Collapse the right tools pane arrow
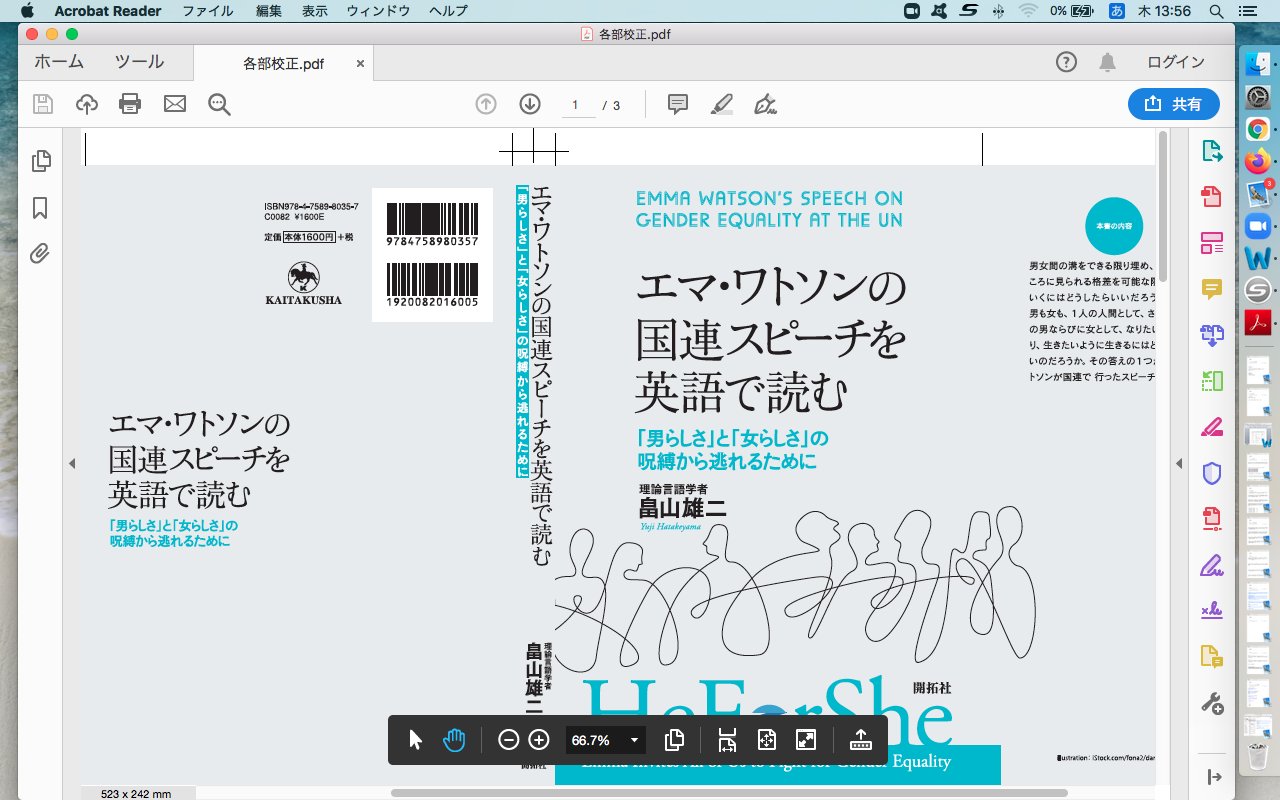This screenshot has height=800, width=1280. pos(1179,463)
